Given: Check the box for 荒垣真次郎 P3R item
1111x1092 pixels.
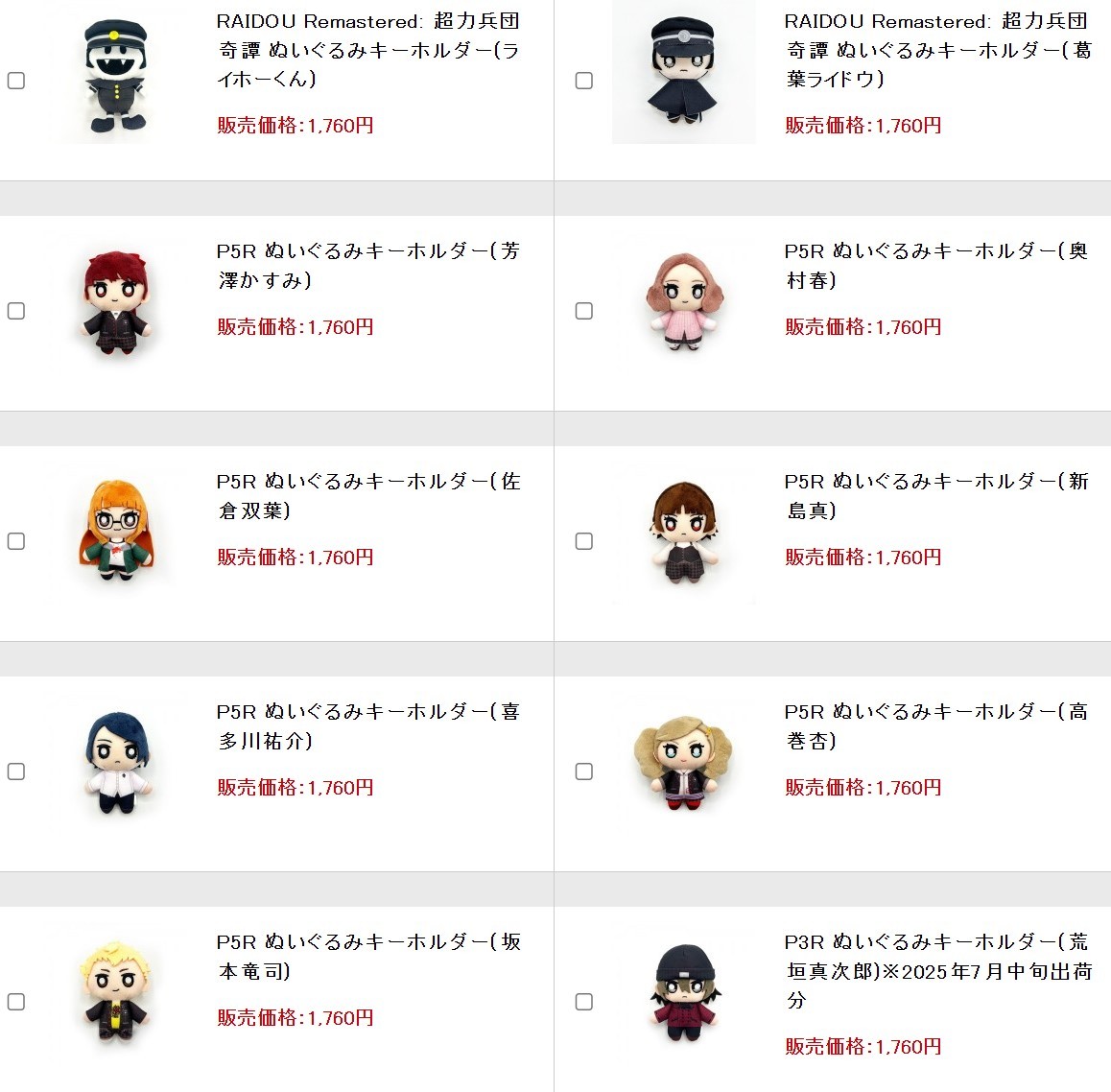Looking at the screenshot, I should pyautogui.click(x=584, y=1002).
